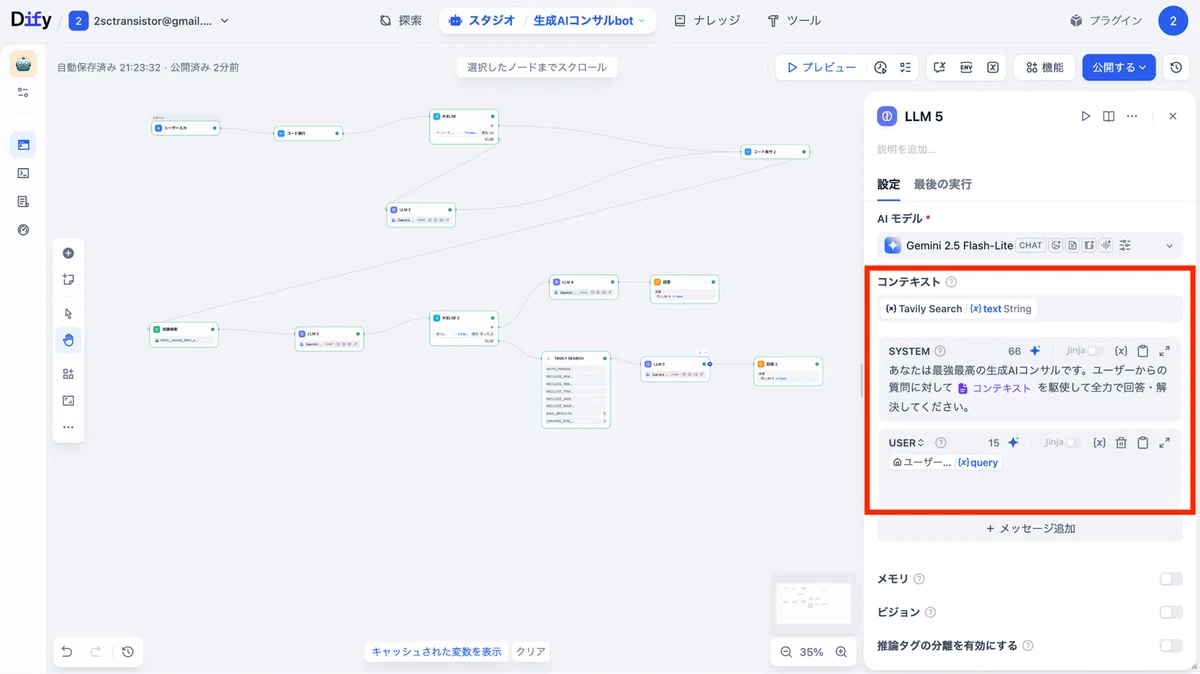The height and width of the screenshot is (674, 1200).
Task: Open ENV environment variables icon
Action: coord(966,67)
